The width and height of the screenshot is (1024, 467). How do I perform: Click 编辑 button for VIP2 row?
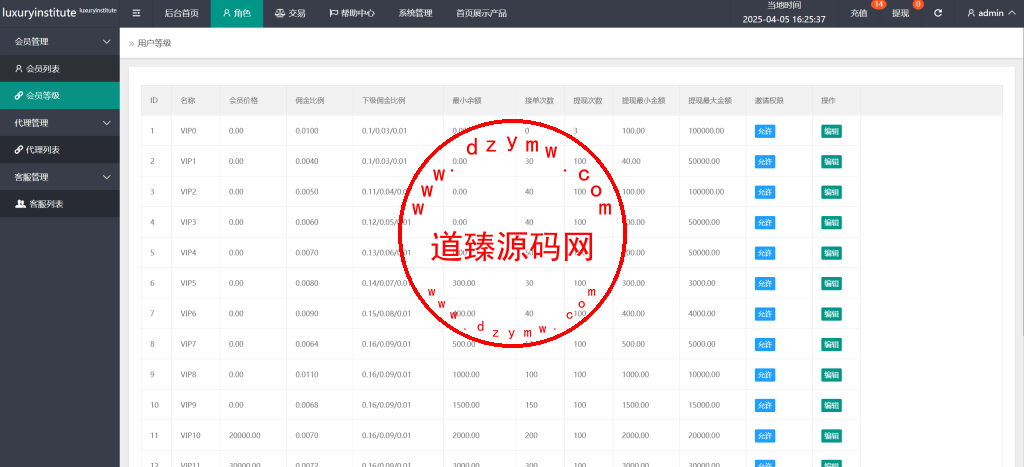(831, 192)
